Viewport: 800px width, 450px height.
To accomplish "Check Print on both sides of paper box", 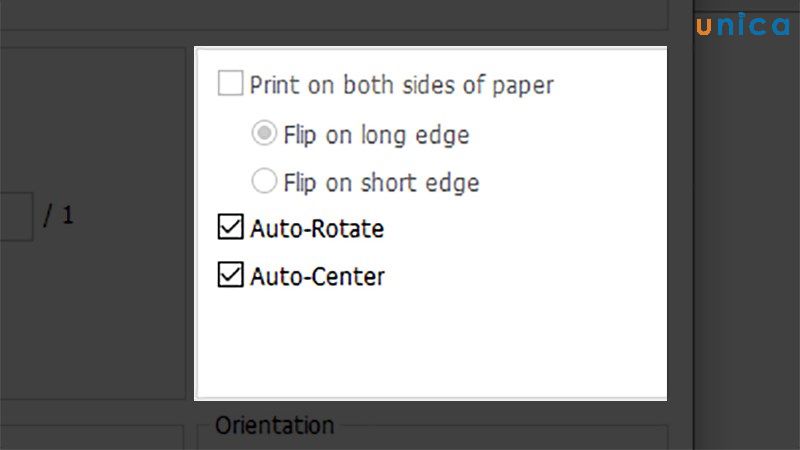I will point(230,84).
